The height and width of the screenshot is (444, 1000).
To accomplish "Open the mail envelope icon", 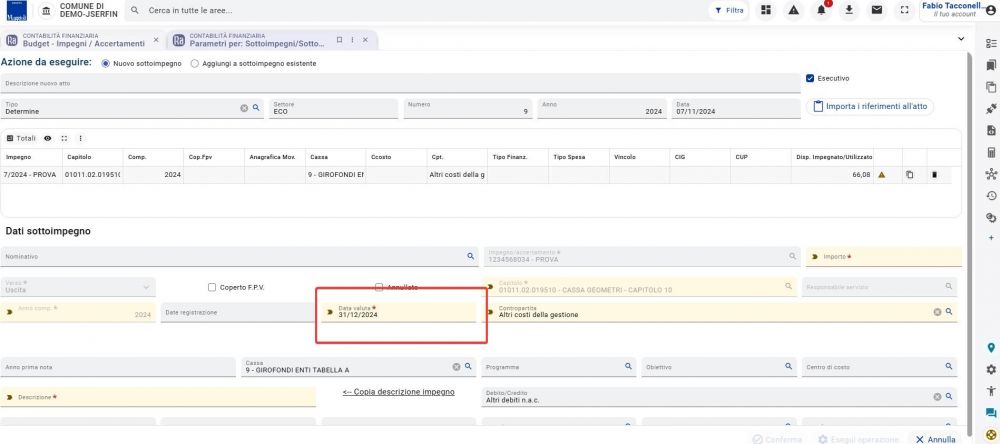I will click(x=877, y=10).
